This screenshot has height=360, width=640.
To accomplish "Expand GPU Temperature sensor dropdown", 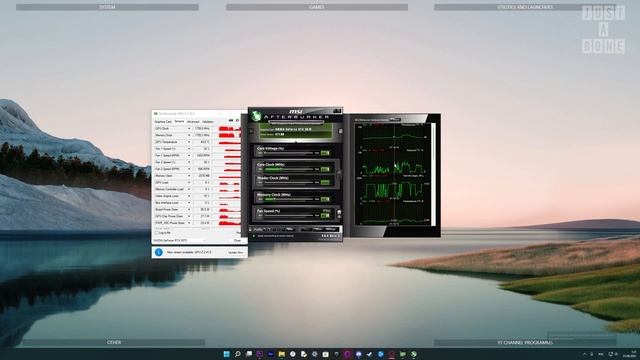I will coord(189,142).
